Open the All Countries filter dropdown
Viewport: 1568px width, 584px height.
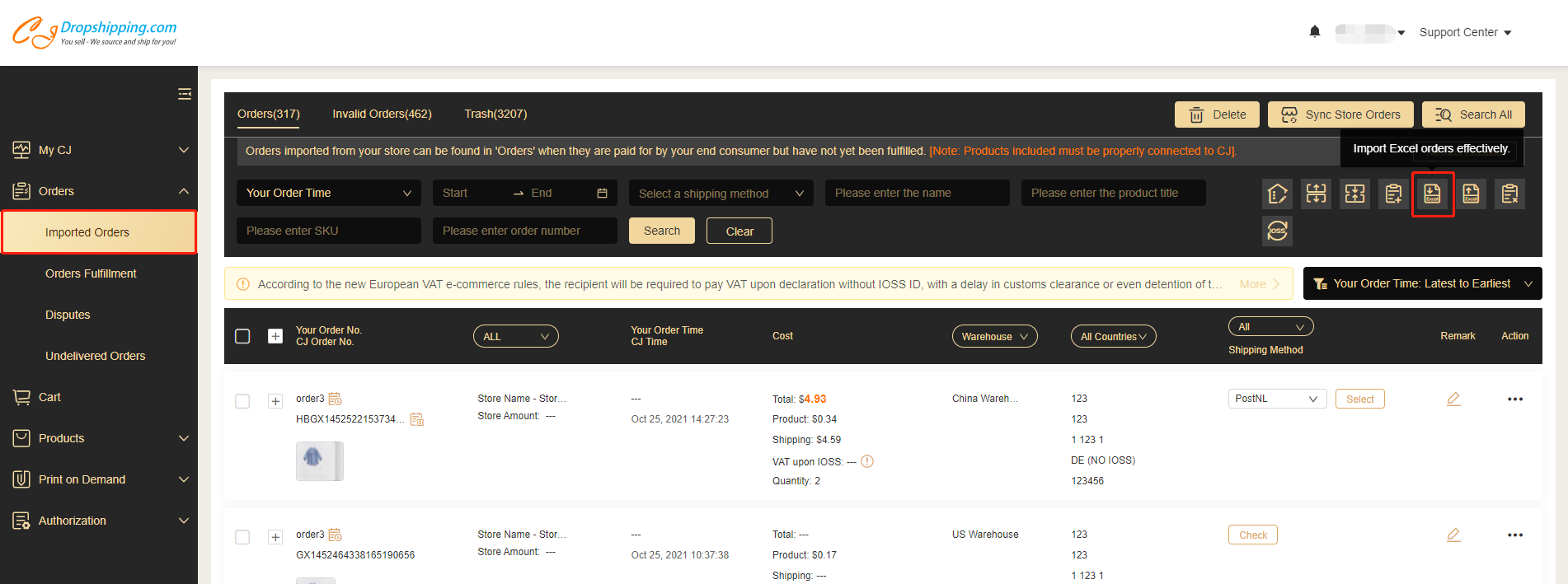click(x=1113, y=336)
